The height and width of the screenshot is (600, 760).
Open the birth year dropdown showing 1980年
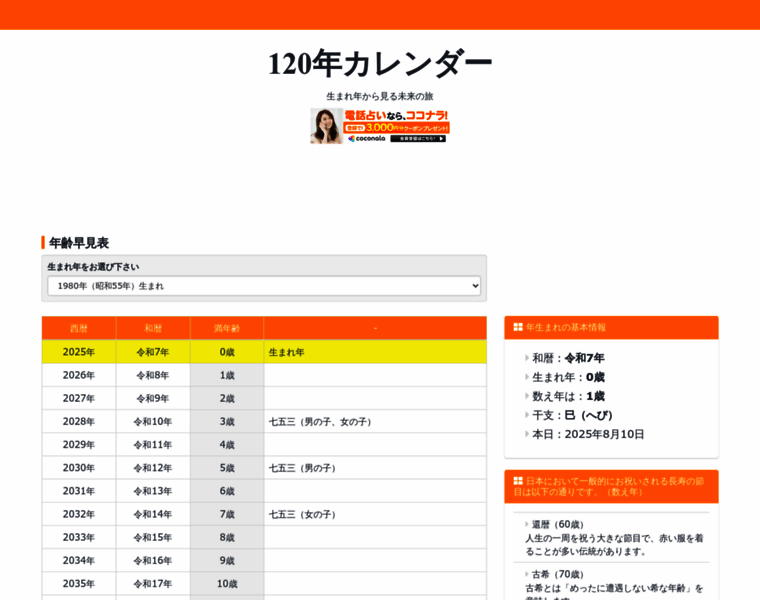(x=264, y=286)
